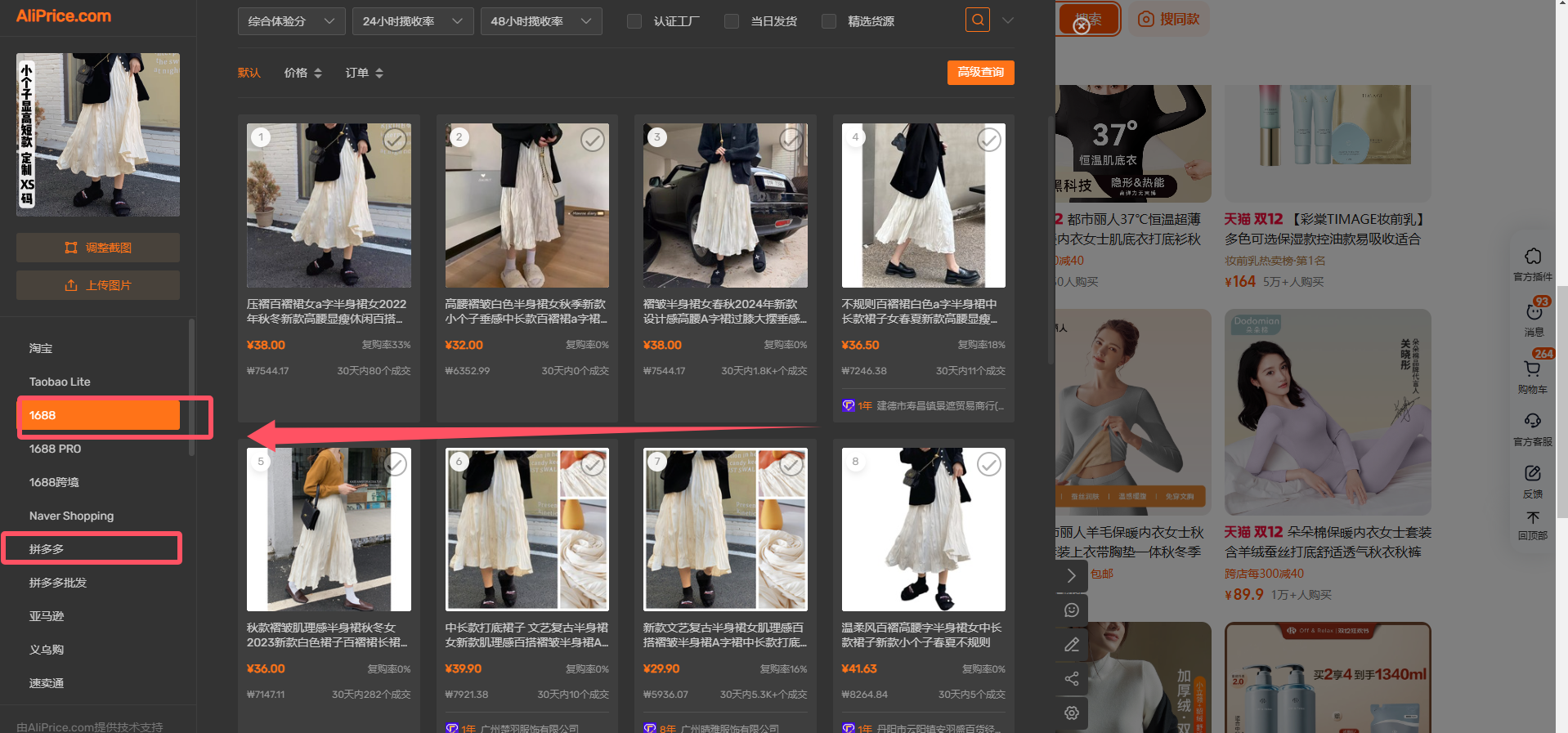Viewport: 1568px width, 733px height.
Task: Click the pencil edit icon on panel
Action: tap(1072, 645)
